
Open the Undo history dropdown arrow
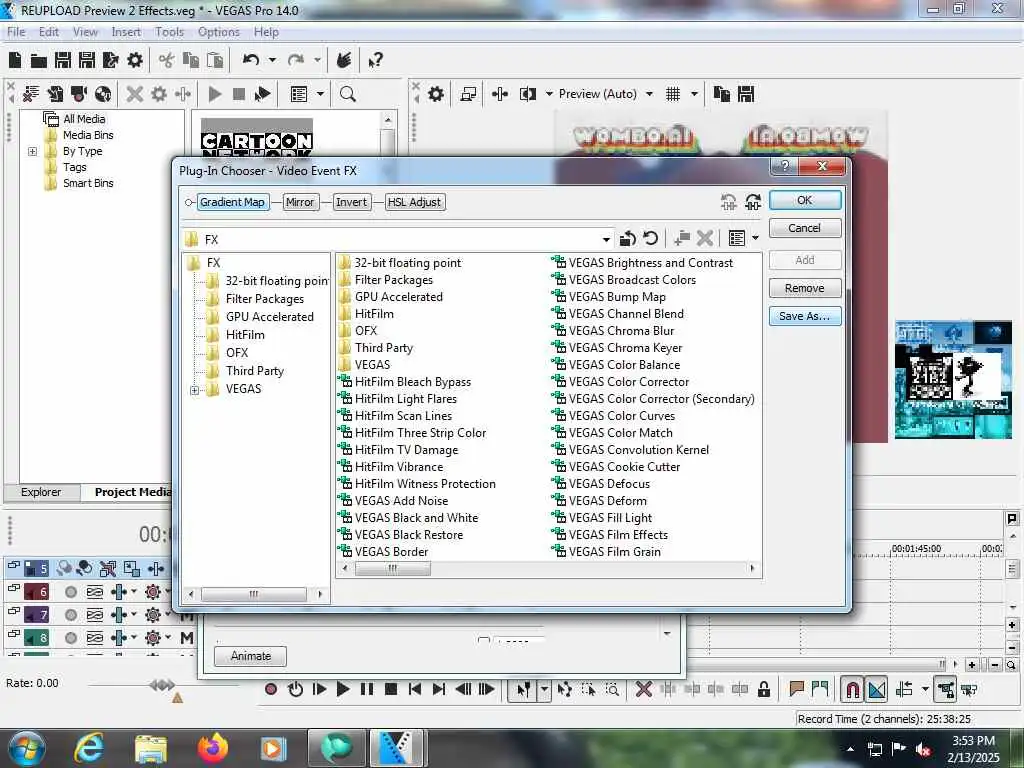(272, 60)
